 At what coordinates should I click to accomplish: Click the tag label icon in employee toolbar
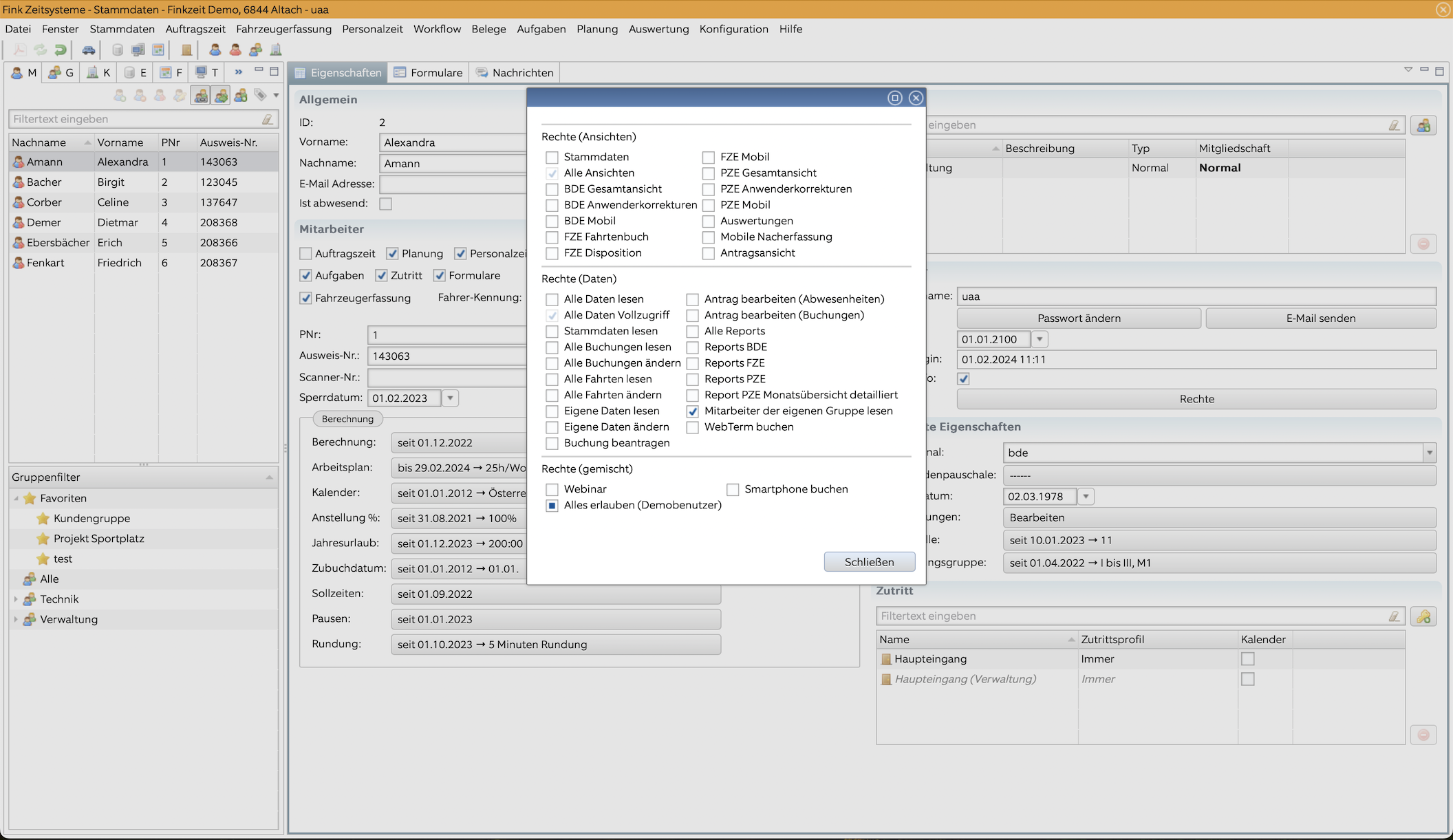(x=260, y=95)
